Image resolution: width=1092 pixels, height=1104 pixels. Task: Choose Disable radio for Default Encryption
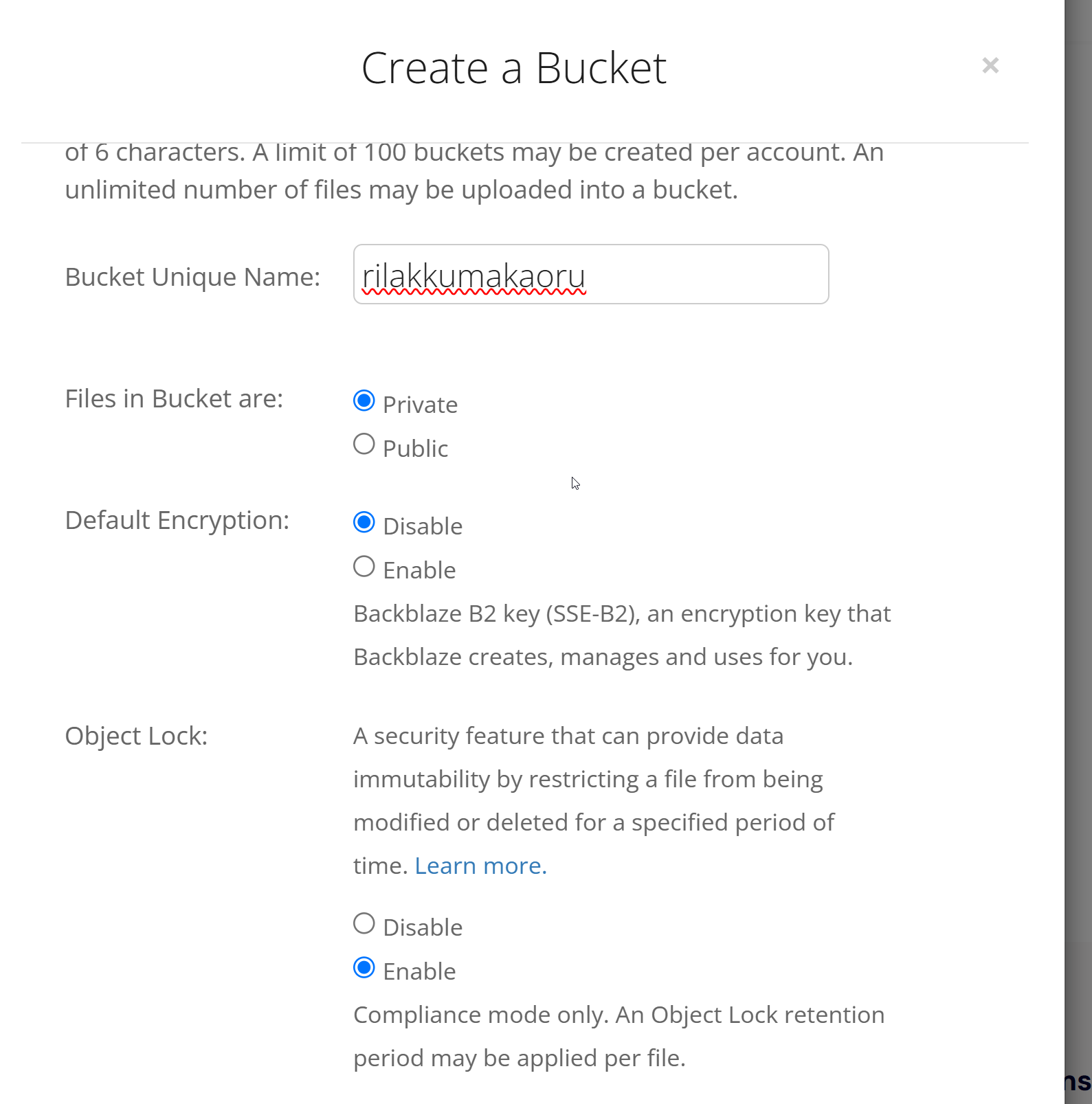point(364,523)
